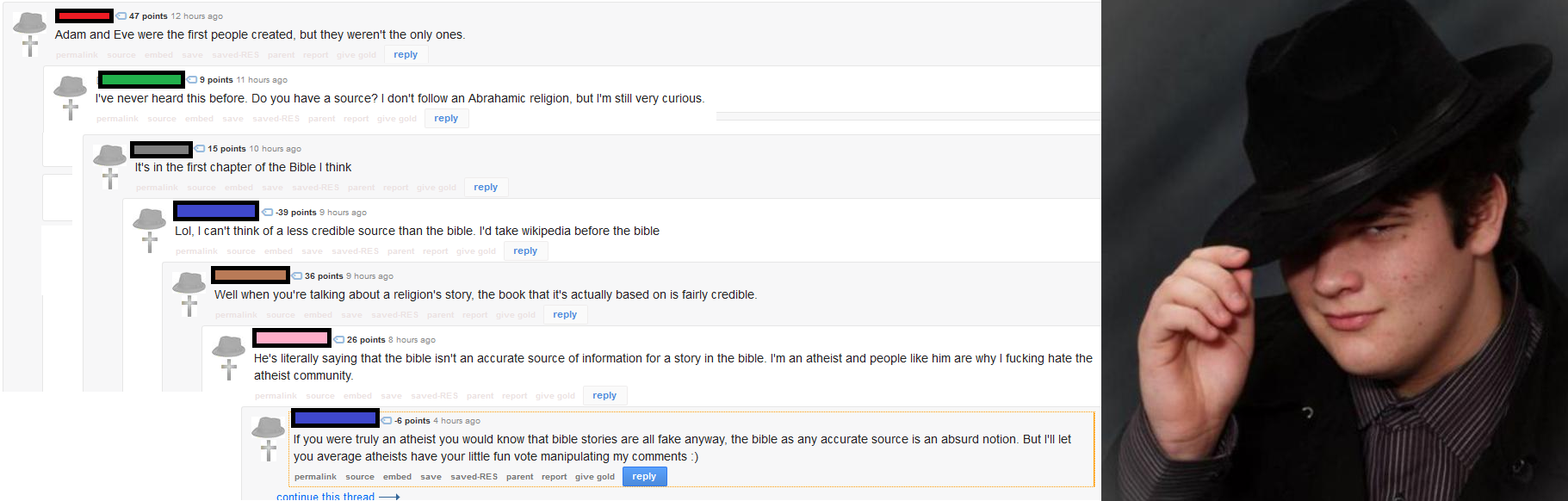Report the -6 points comment
The height and width of the screenshot is (501, 1568).
point(554,477)
